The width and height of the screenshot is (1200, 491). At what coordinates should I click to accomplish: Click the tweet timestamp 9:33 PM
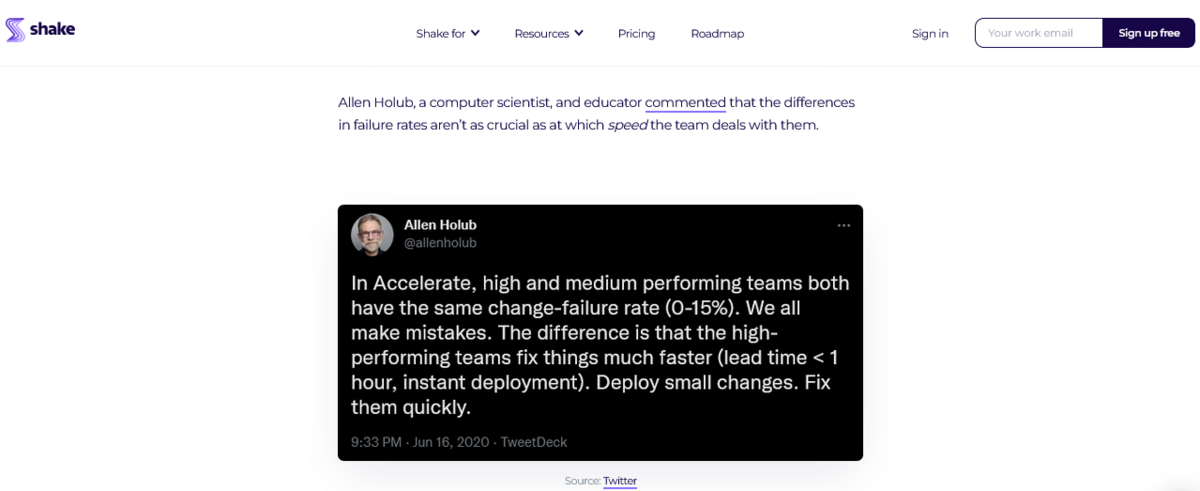(x=376, y=441)
